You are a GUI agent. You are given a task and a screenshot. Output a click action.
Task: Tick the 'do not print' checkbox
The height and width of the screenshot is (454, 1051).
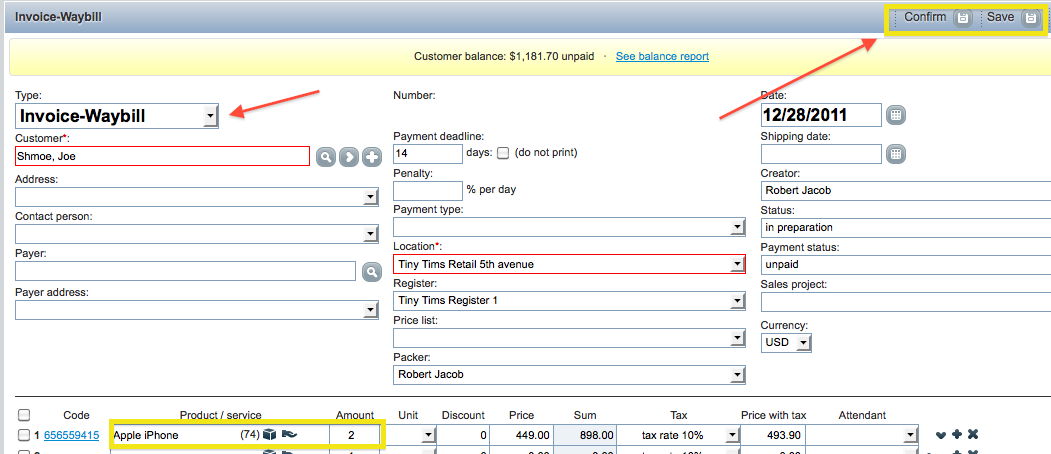503,152
